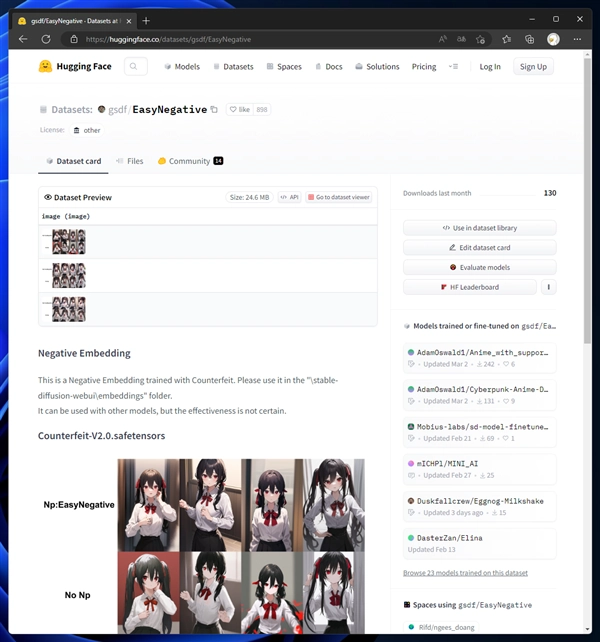Screen dimensions: 600x642
Task: Click the 'other' license tag
Action: coord(87,130)
